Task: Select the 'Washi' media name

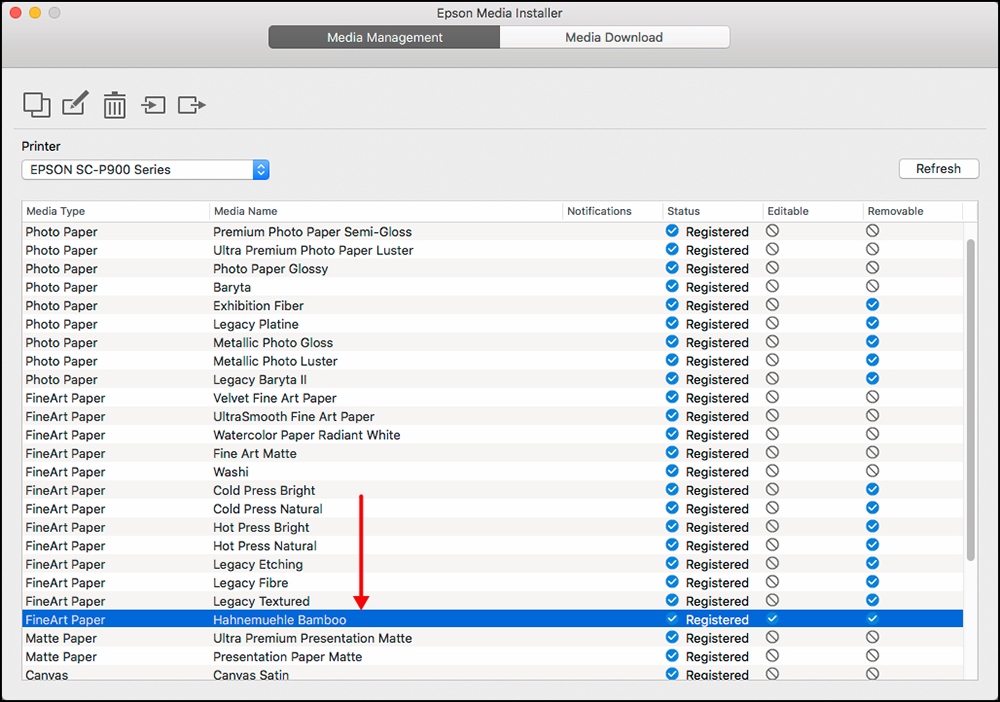Action: (231, 472)
